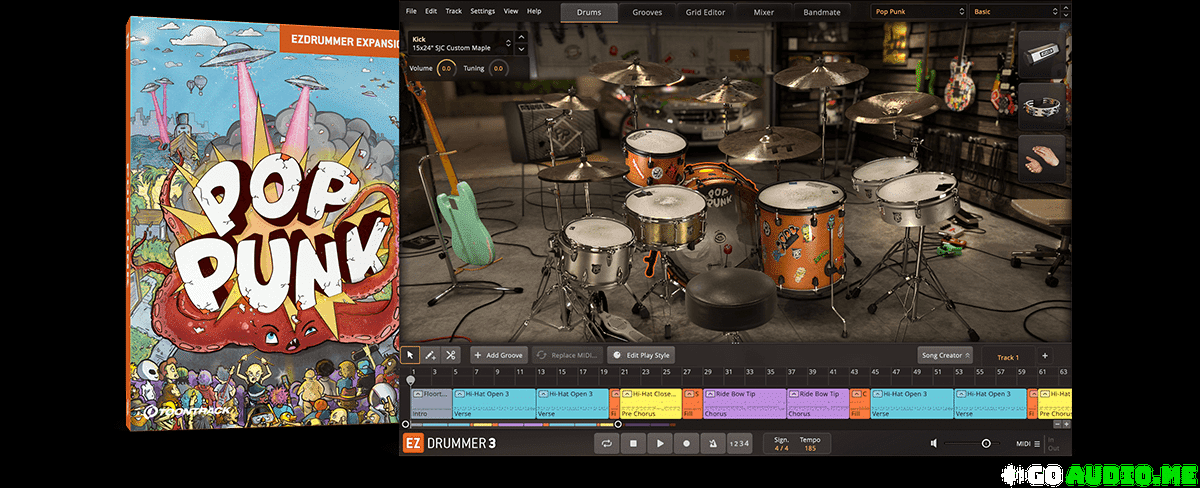1200x488 pixels.
Task: Click the Replace MIDI button
Action: [567, 355]
